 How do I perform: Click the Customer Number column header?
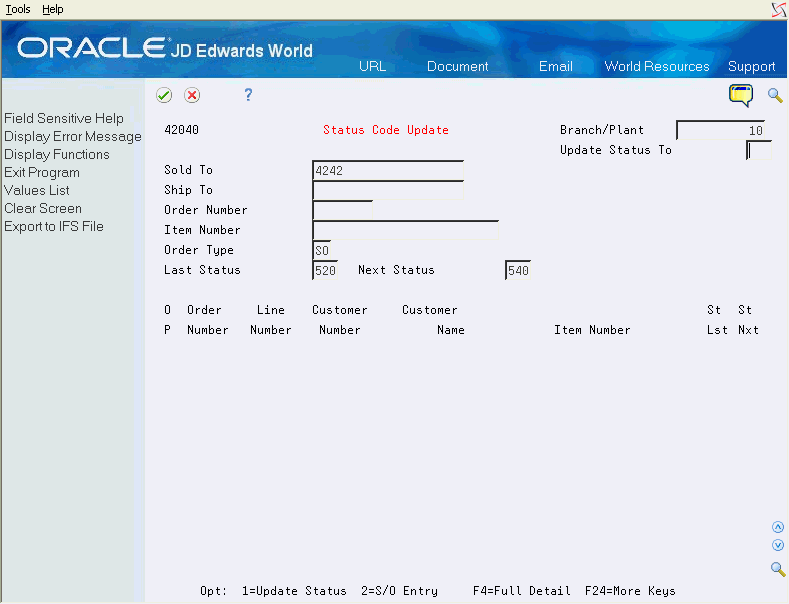[340, 320]
